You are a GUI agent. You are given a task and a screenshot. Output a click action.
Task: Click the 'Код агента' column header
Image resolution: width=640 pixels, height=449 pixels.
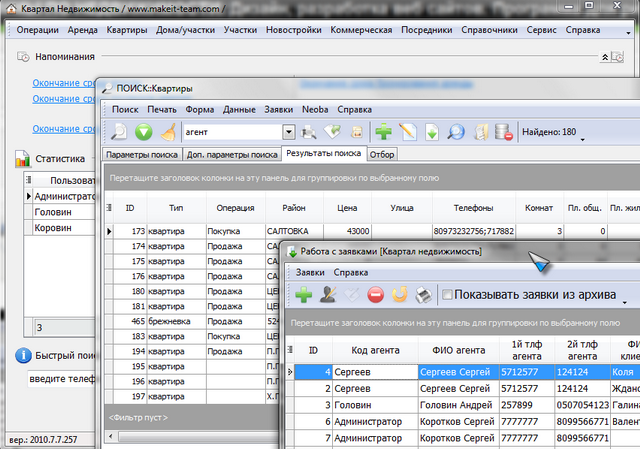pyautogui.click(x=376, y=350)
